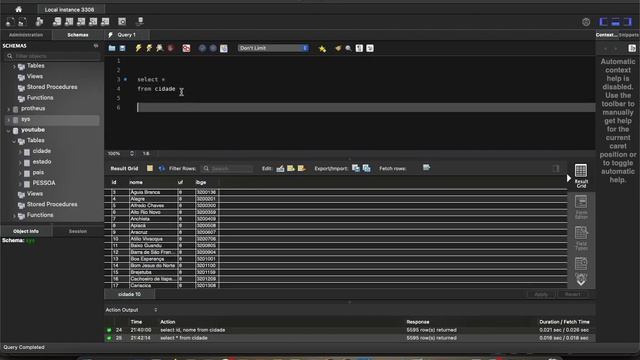Viewport: 640px width, 360px height.
Task: Open SQL script file in new tab icon
Action: [x=22, y=22]
